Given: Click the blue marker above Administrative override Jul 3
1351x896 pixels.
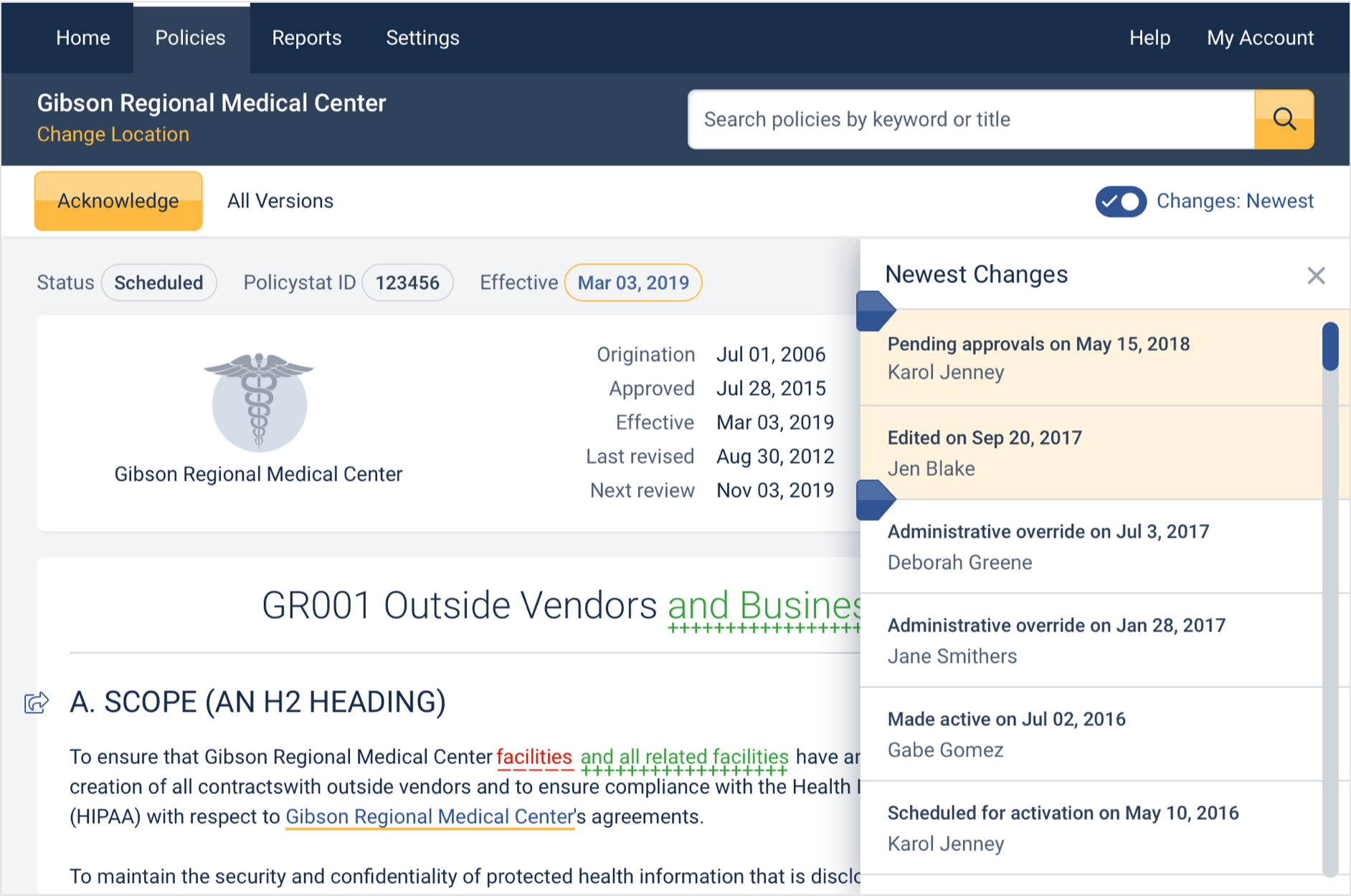Looking at the screenshot, I should pyautogui.click(x=876, y=500).
